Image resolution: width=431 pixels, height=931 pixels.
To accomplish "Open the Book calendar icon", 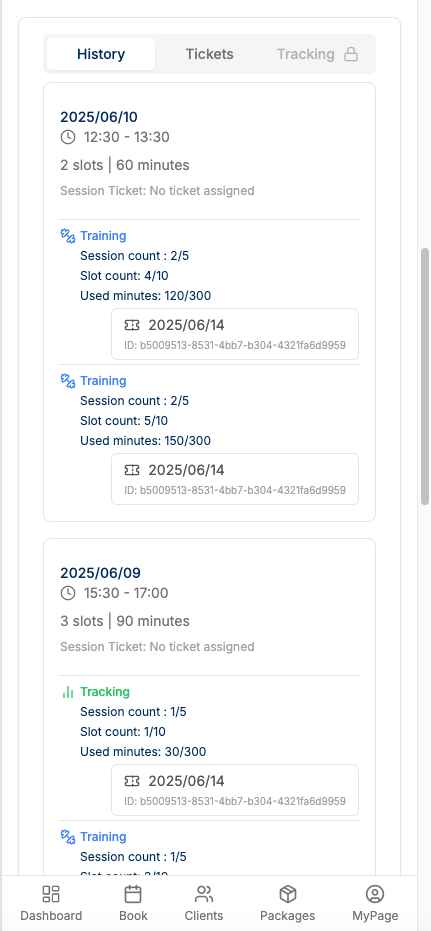I will [133, 894].
